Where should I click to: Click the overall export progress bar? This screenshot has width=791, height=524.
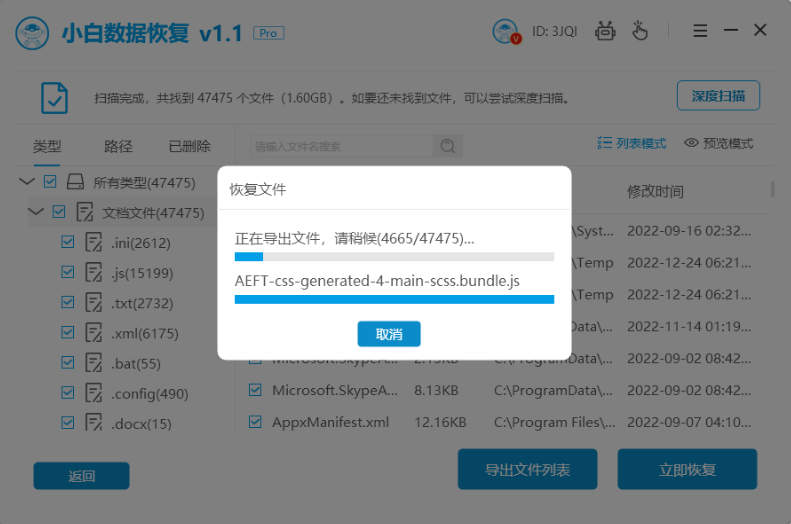[394, 257]
